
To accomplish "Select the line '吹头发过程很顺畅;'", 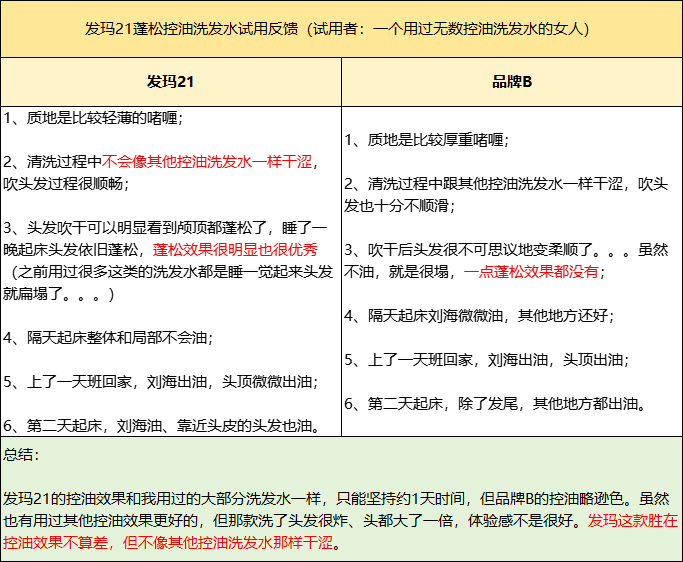I will coord(66,184).
